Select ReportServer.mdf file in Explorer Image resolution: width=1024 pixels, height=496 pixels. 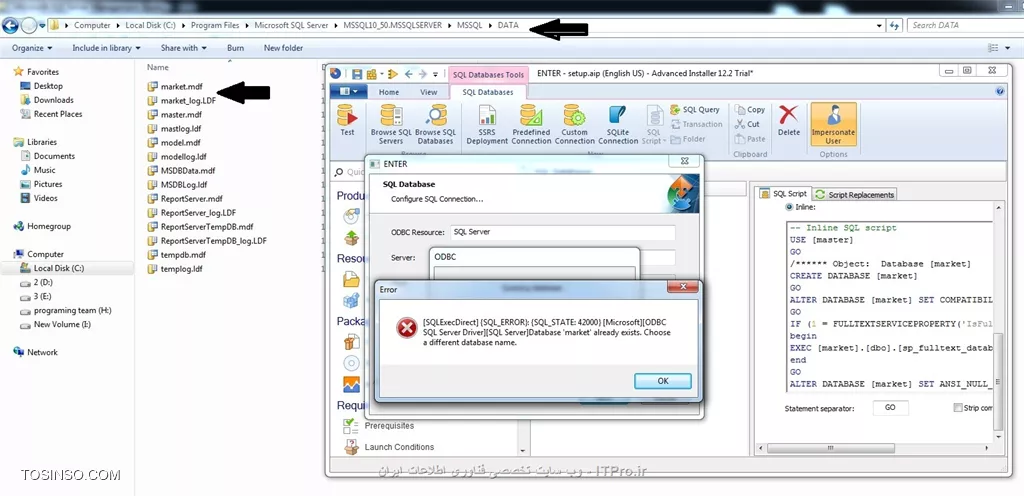185,199
